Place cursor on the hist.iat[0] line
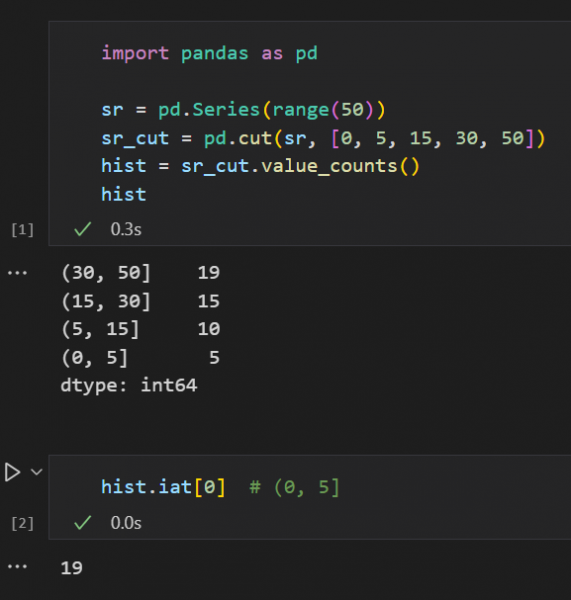Screen dimensions: 571x600 (220, 488)
